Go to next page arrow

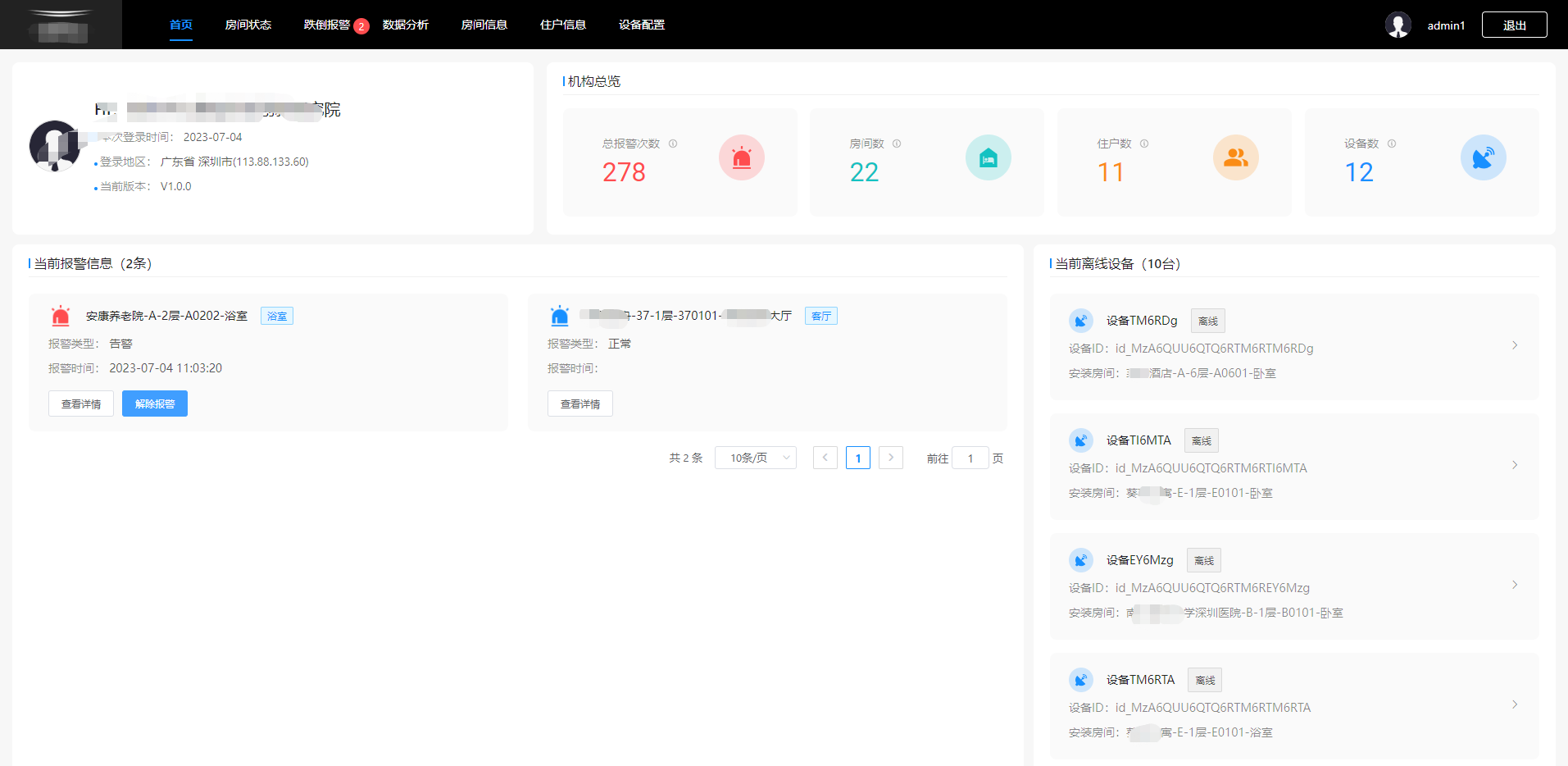[x=891, y=458]
